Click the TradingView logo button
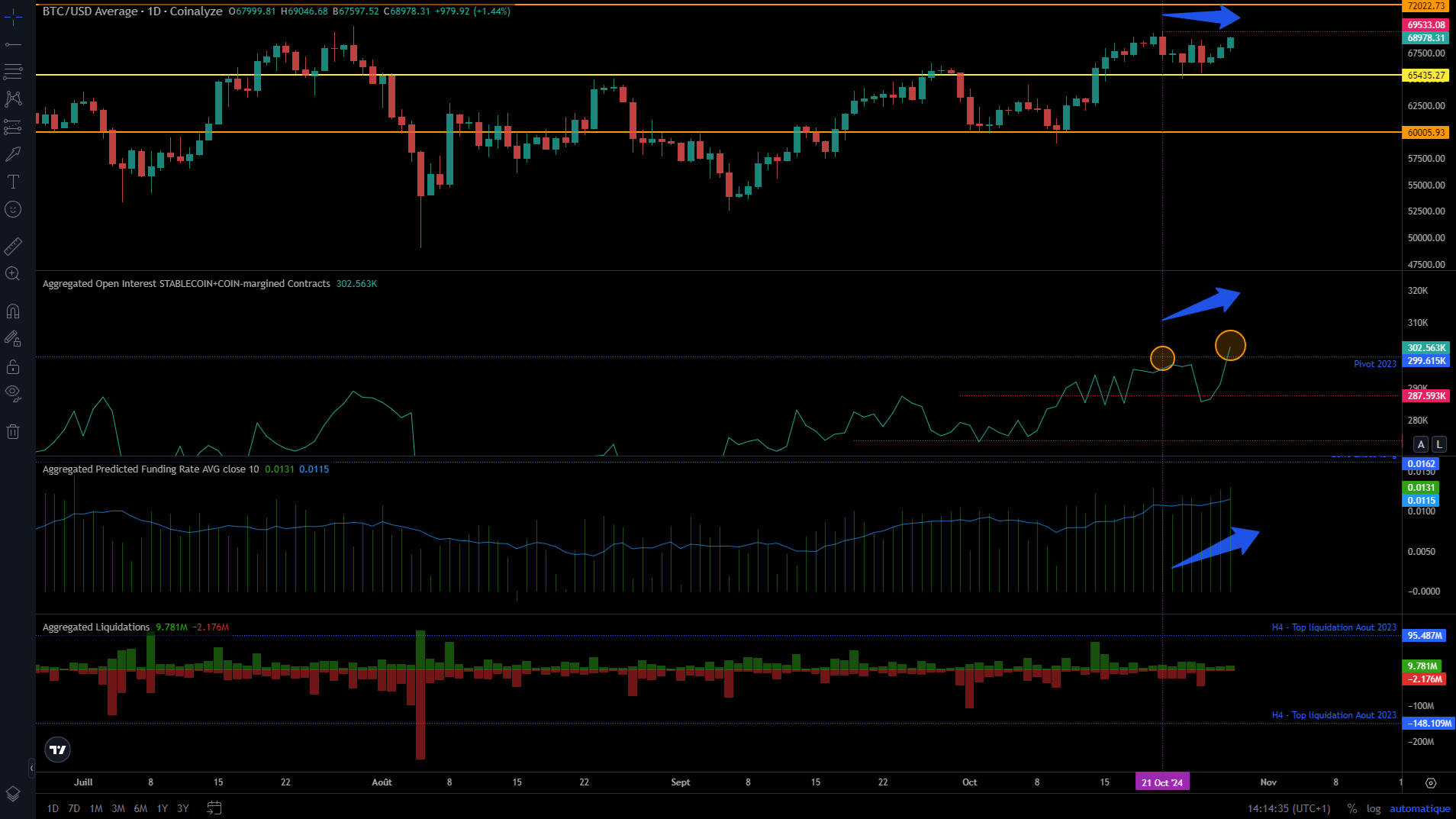1456x819 pixels. [x=58, y=750]
